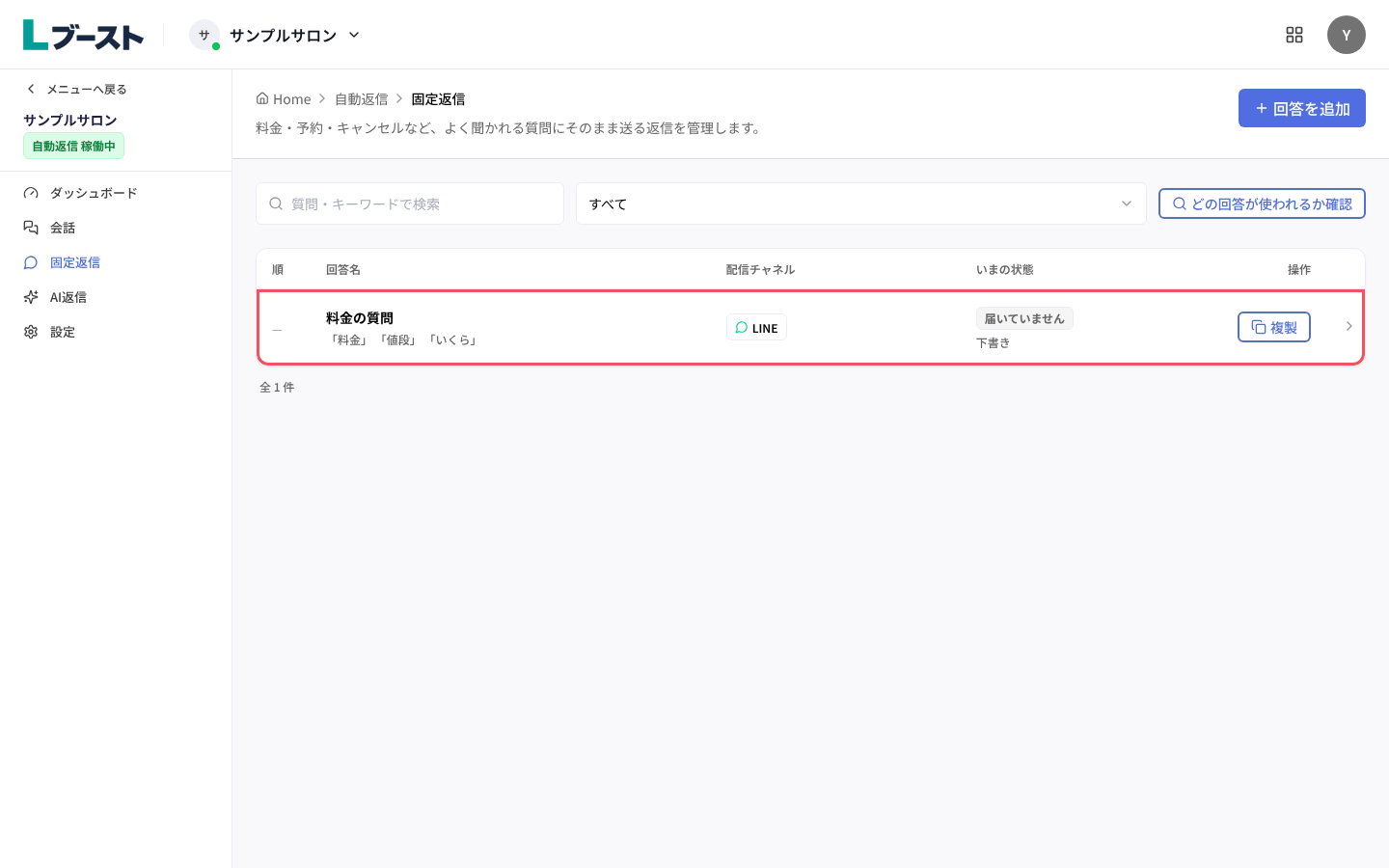1389x868 pixels.
Task: Click the 順 column header
Action: pos(278,269)
